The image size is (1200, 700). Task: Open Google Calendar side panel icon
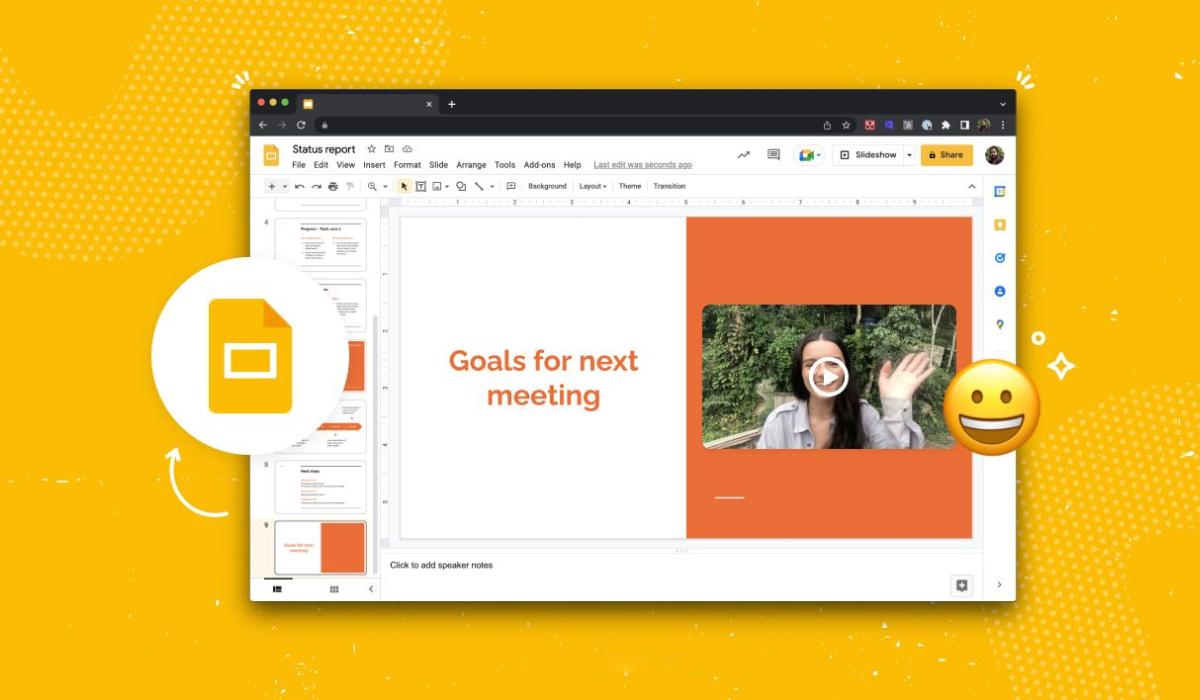[x=999, y=192]
